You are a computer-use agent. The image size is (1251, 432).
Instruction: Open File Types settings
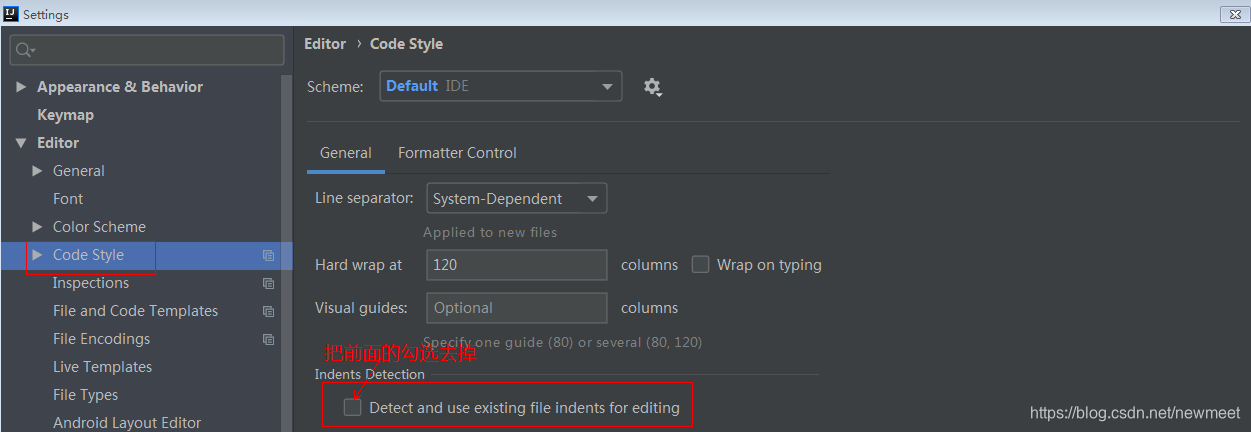[85, 395]
